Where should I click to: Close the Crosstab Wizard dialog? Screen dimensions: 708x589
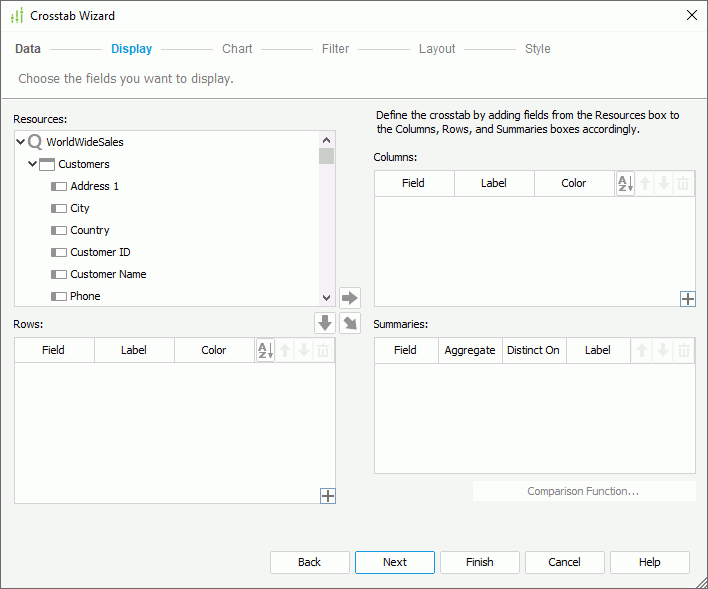[x=691, y=15]
